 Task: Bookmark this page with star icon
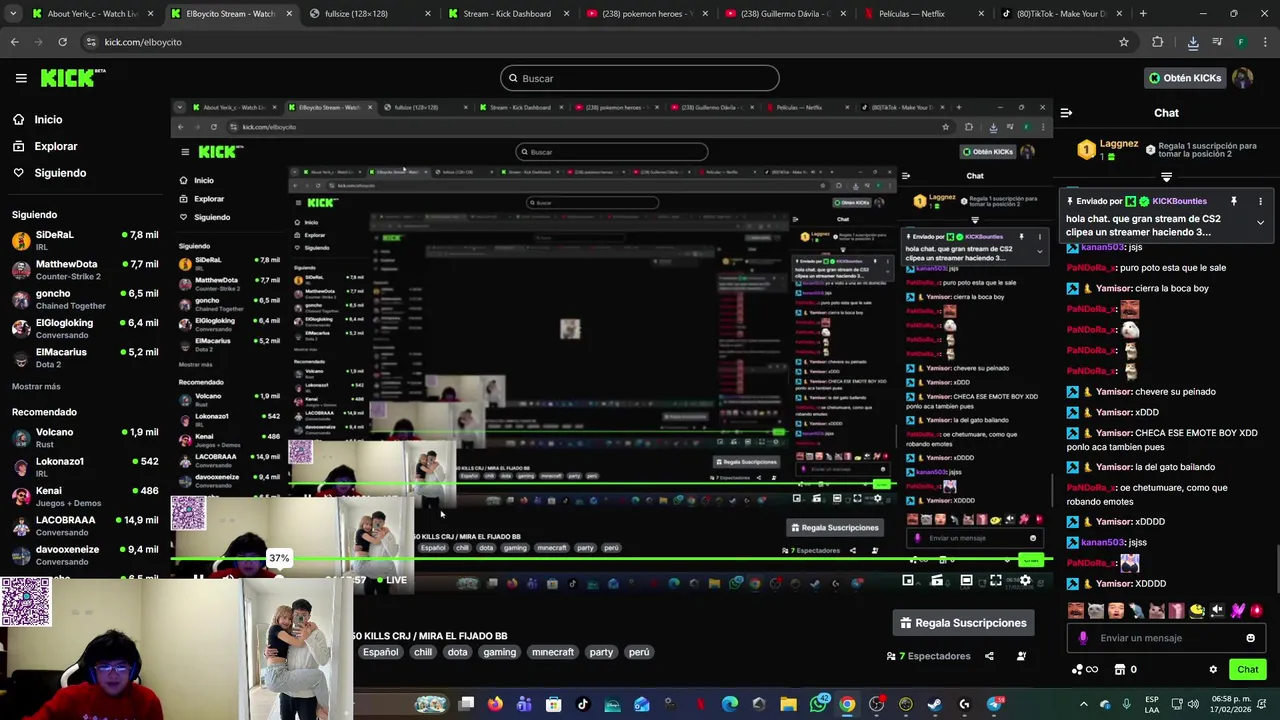(1124, 42)
